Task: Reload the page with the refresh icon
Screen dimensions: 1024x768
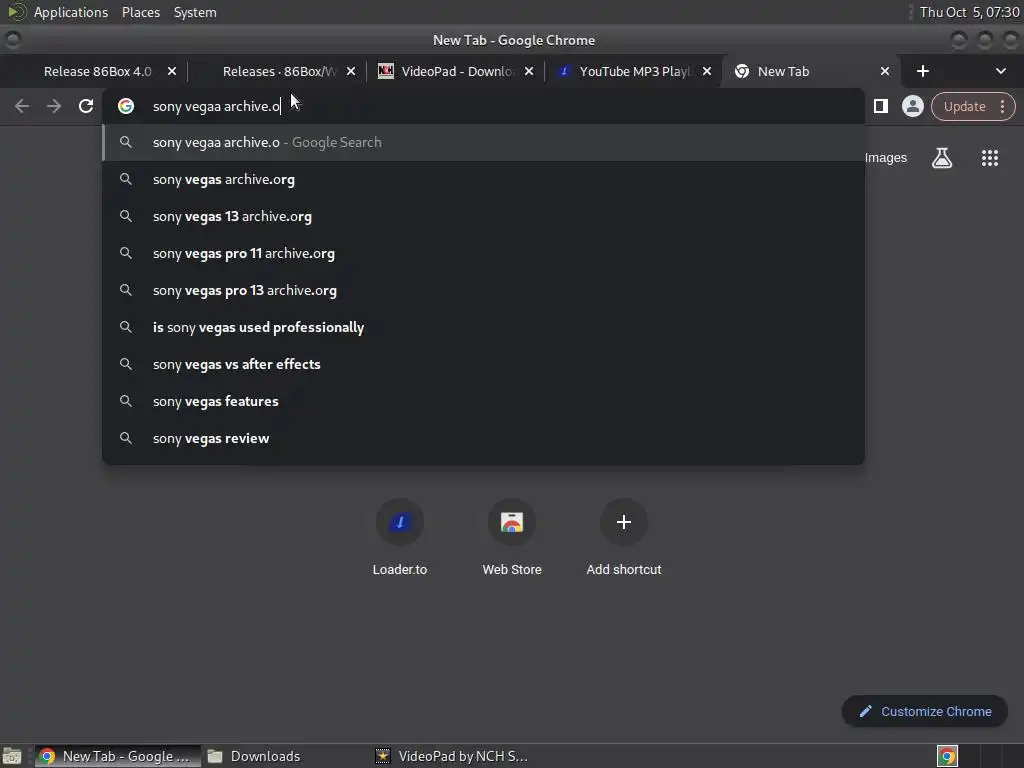Action: click(x=86, y=106)
